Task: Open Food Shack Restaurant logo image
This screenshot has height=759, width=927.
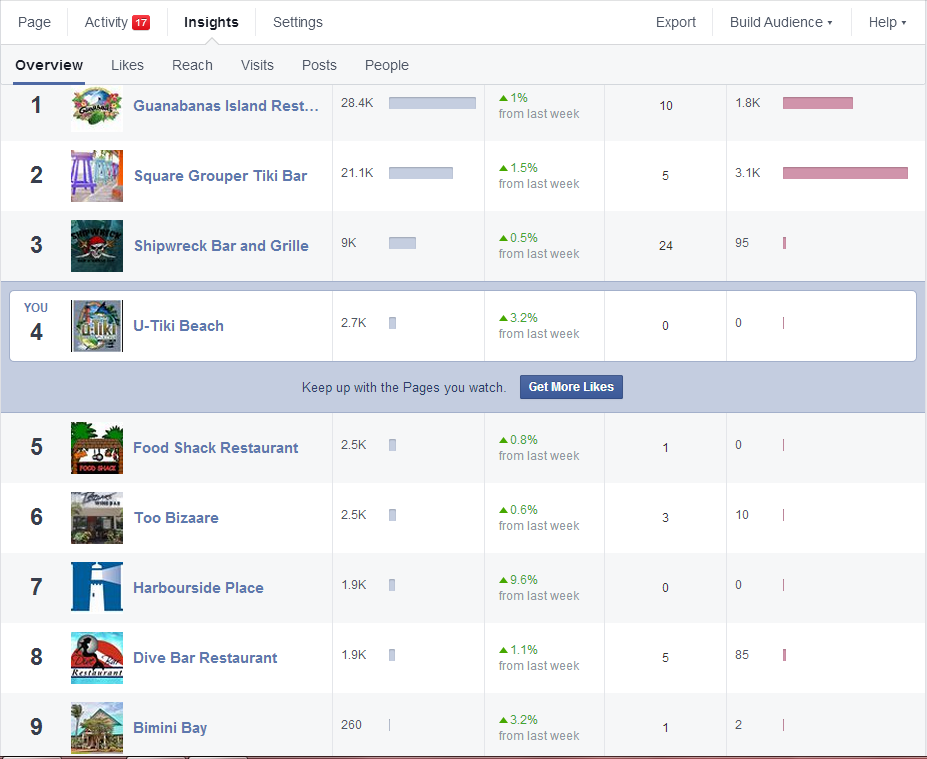Action: point(97,447)
